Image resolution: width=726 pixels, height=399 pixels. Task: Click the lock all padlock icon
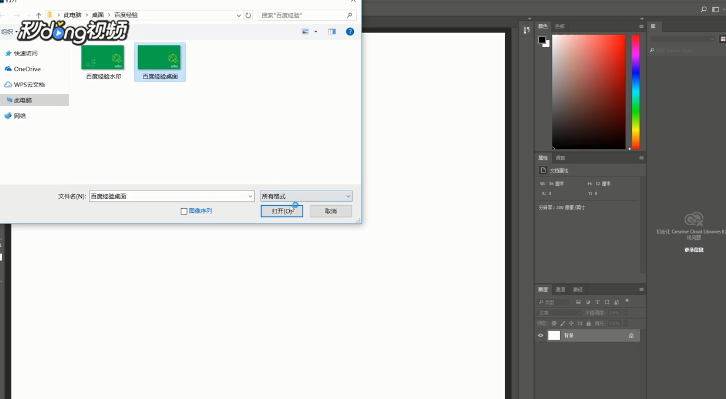tap(588, 324)
